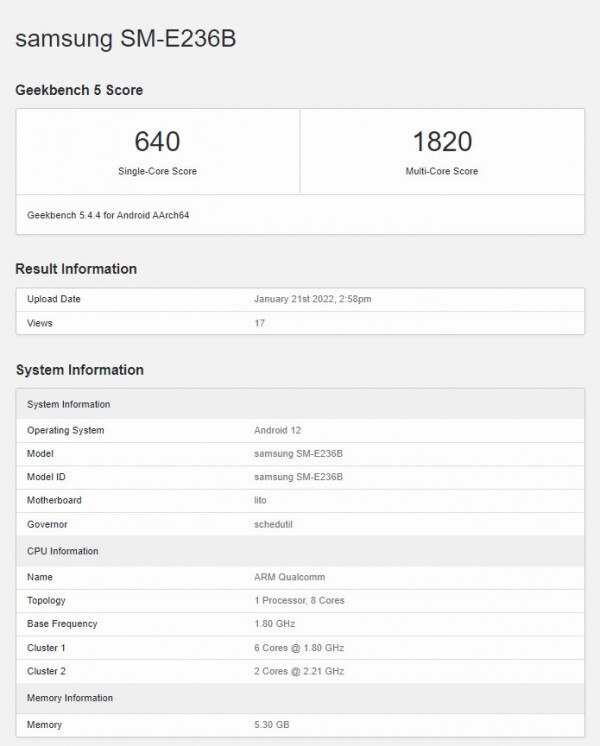The image size is (600, 746).
Task: Click Geekbench 5.4.4 for Android AArch64 text
Action: (x=108, y=215)
